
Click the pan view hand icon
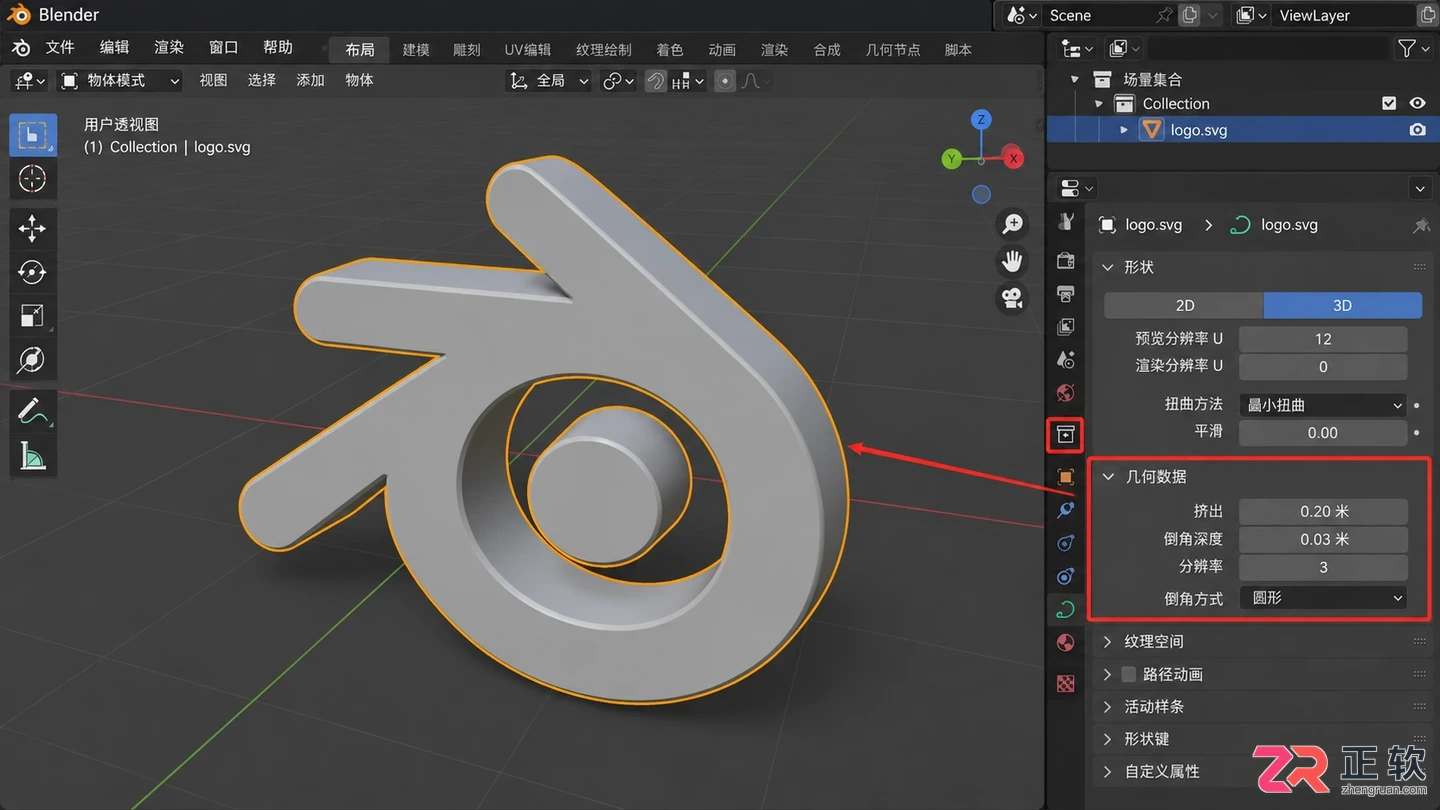point(1013,262)
